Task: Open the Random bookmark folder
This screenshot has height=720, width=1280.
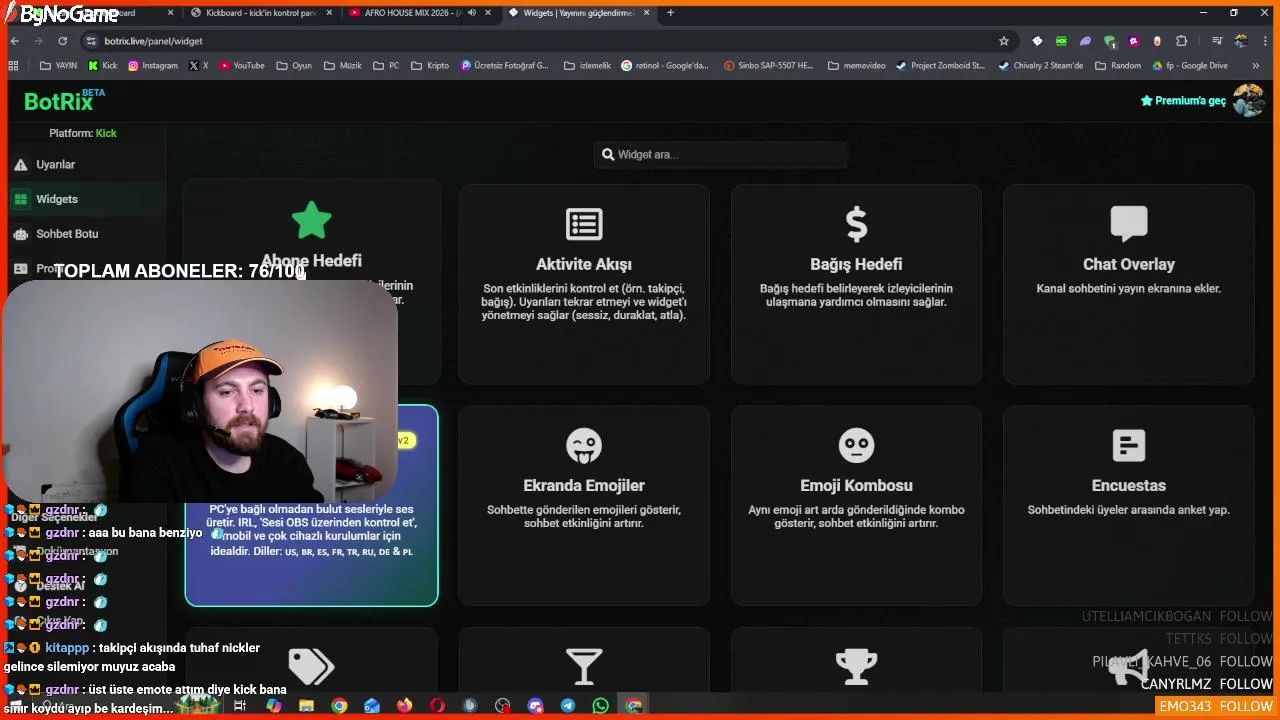Action: point(1118,66)
